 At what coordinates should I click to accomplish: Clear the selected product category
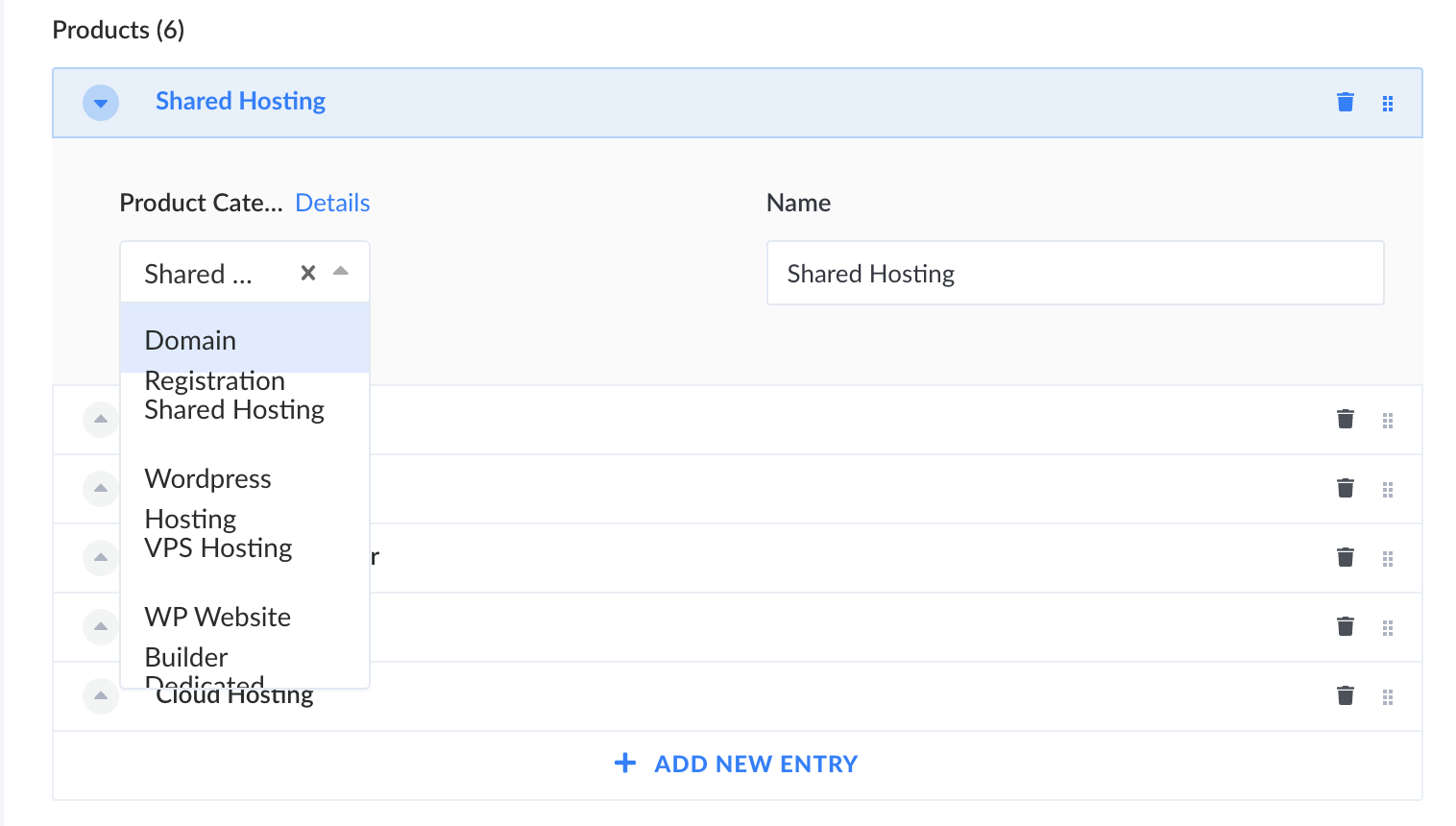[x=306, y=273]
